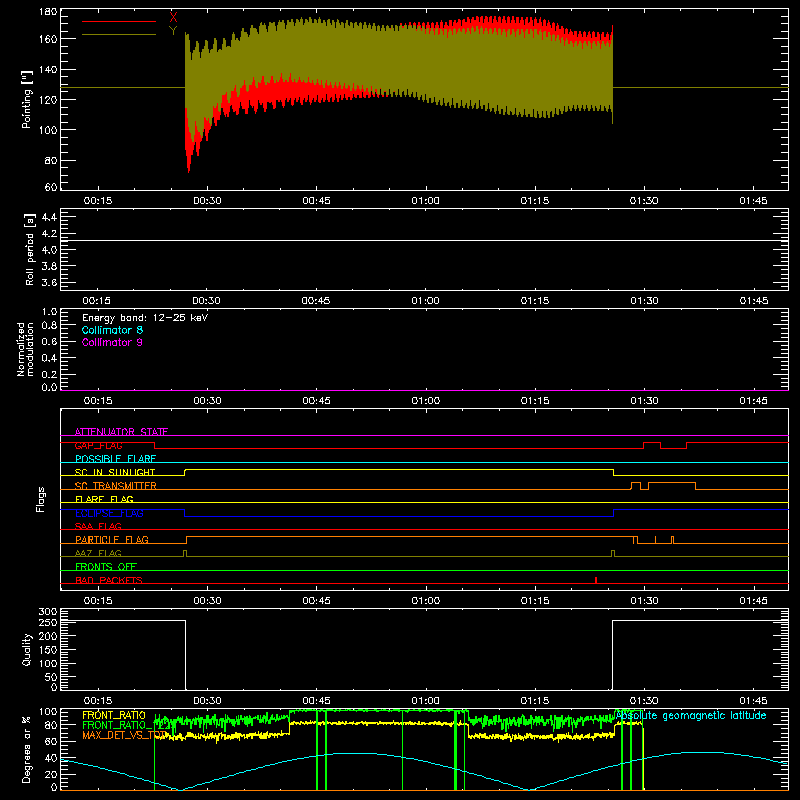Click the PARTICLE_FLAG label

pyautogui.click(x=112, y=539)
